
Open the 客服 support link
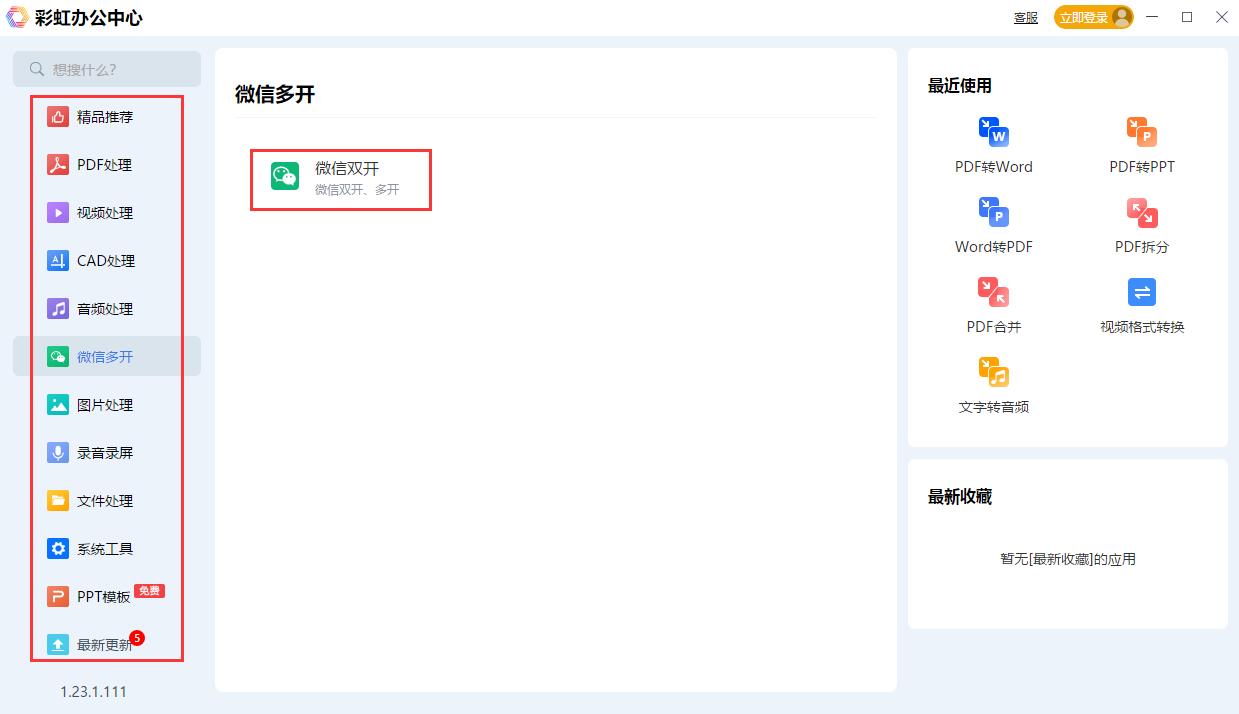click(x=1025, y=17)
